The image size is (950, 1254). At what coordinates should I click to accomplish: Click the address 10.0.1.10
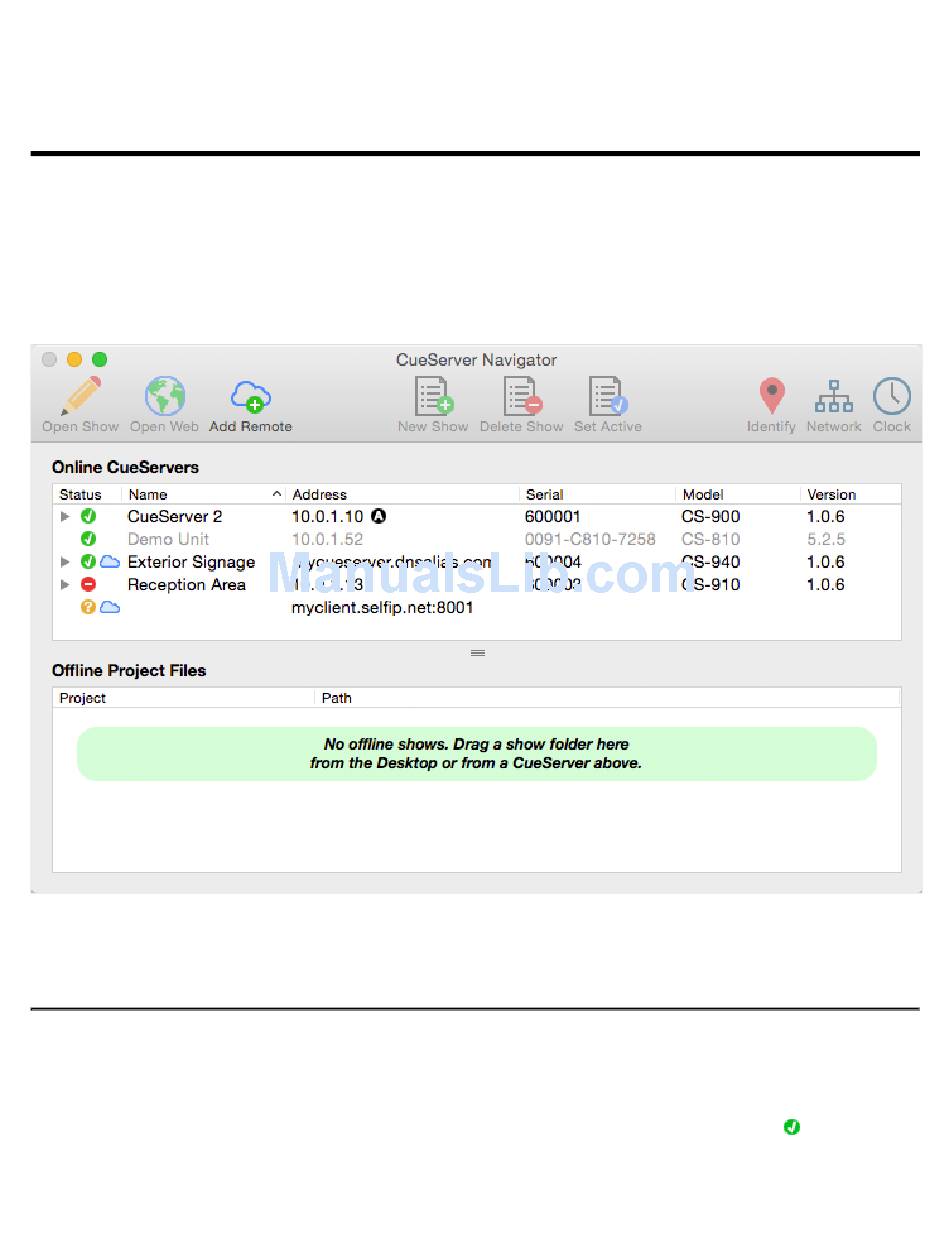[x=328, y=517]
